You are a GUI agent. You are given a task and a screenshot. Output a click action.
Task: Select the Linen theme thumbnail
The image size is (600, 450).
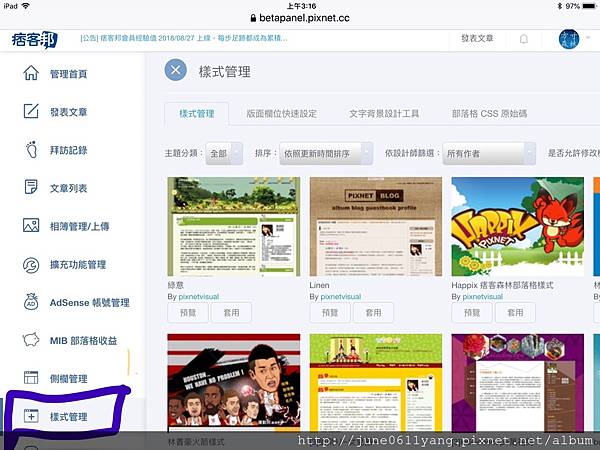[x=376, y=227]
